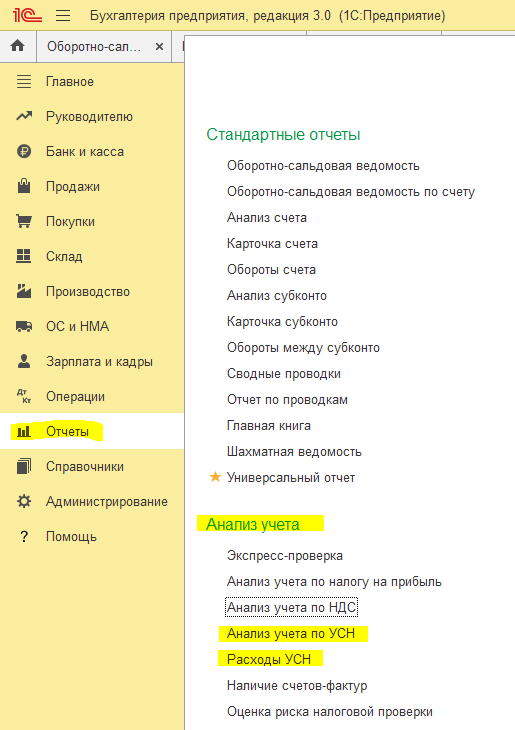
Task: Open Наличие счетов-фактур report
Action: pos(297,685)
